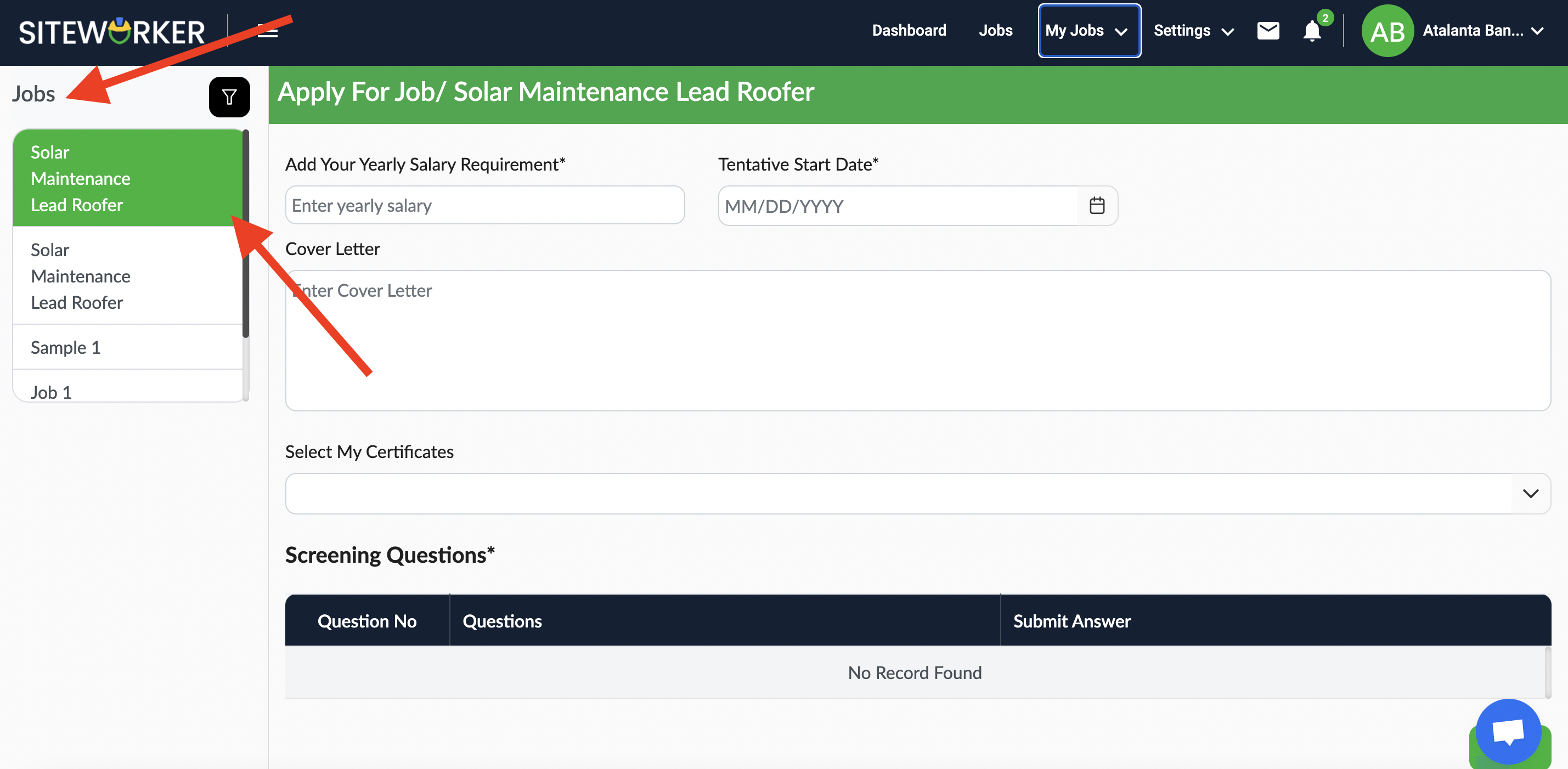The width and height of the screenshot is (1568, 769).
Task: Toggle the hamburger sidebar menu
Action: 268,32
